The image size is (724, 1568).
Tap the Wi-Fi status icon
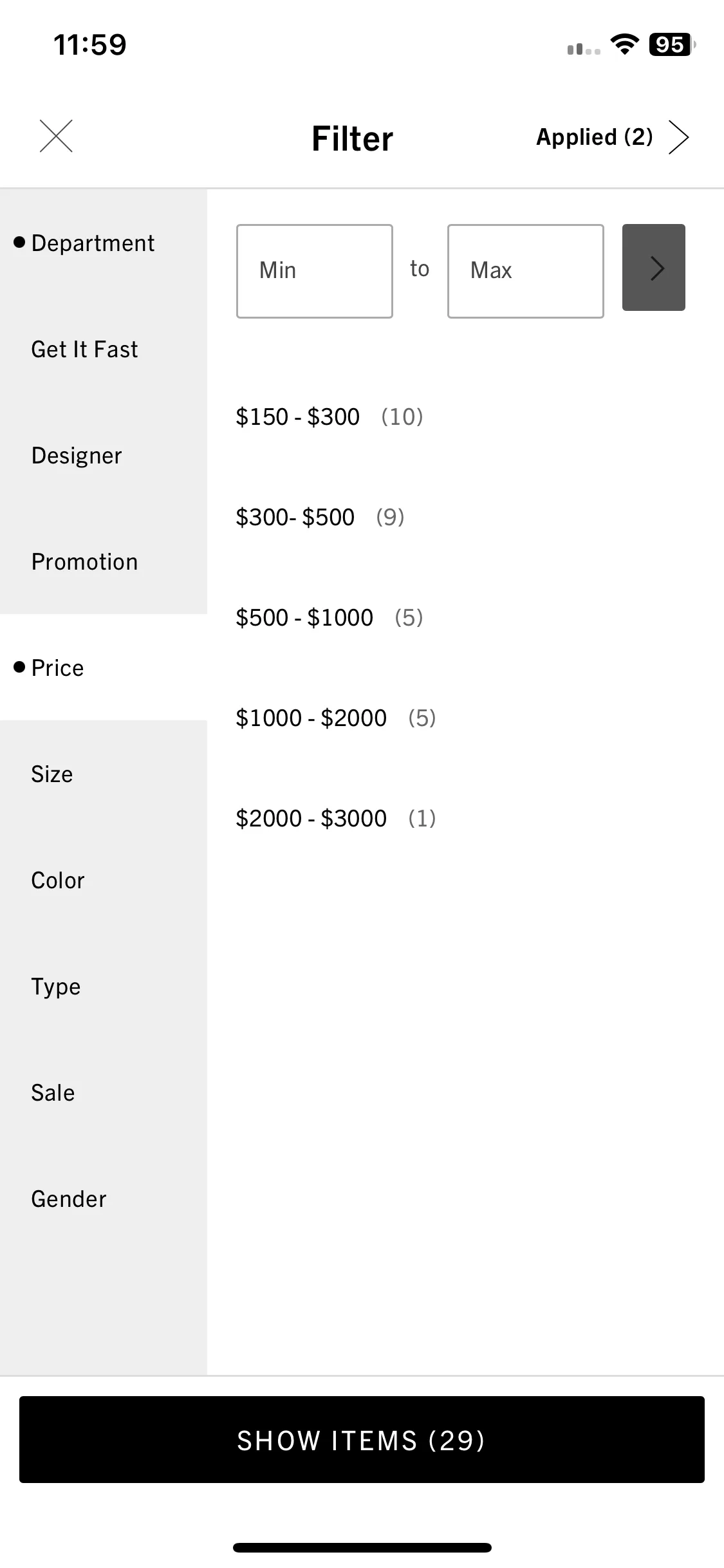(x=624, y=44)
